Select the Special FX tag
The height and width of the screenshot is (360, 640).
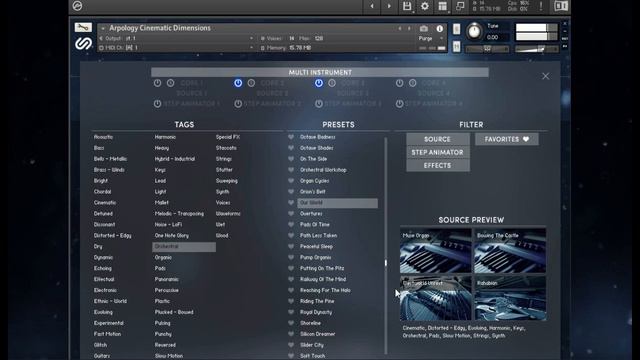click(x=228, y=137)
